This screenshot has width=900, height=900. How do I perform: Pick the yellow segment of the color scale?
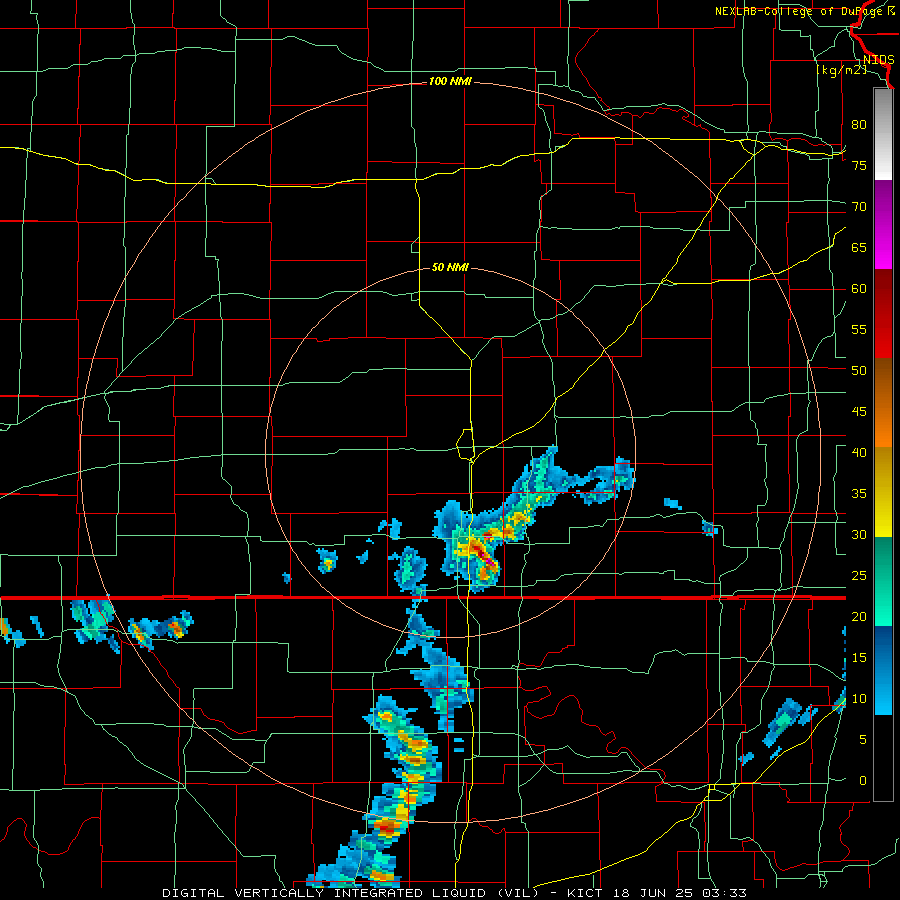tap(883, 492)
